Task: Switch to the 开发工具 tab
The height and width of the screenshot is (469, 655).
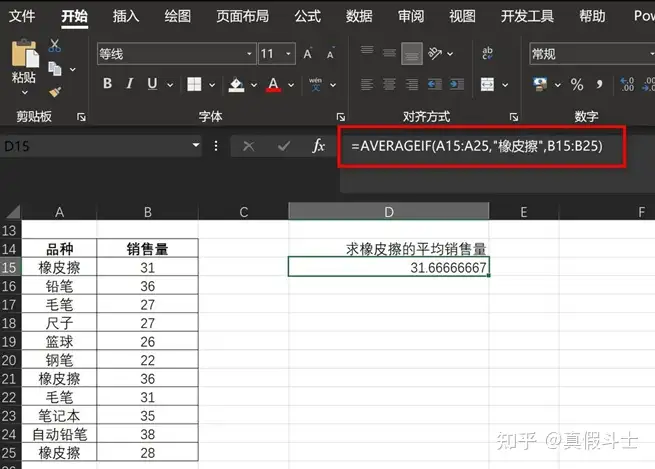Action: coord(527,16)
